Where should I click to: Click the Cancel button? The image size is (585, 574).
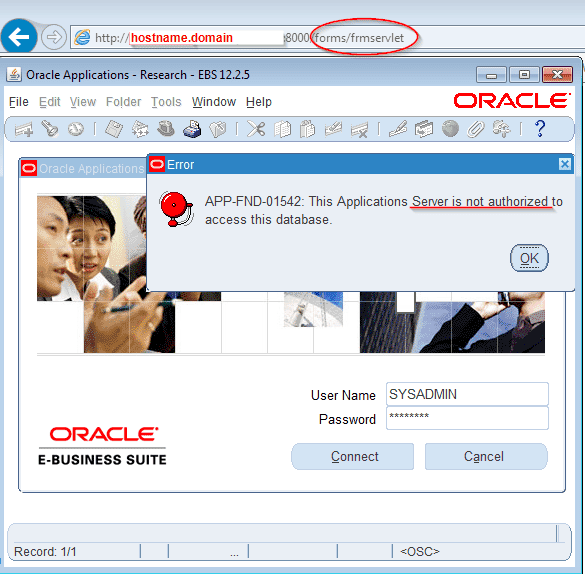coord(486,457)
